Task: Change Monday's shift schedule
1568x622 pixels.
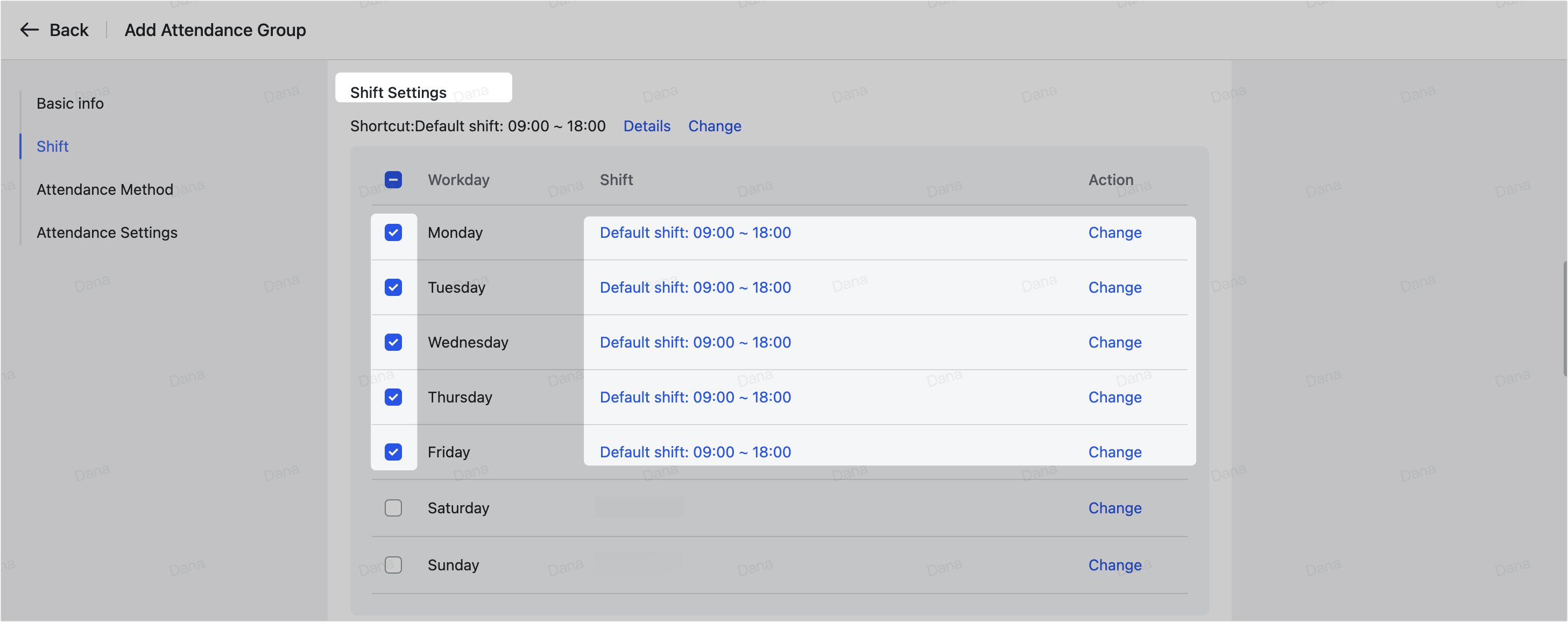Action: pyautogui.click(x=1114, y=232)
